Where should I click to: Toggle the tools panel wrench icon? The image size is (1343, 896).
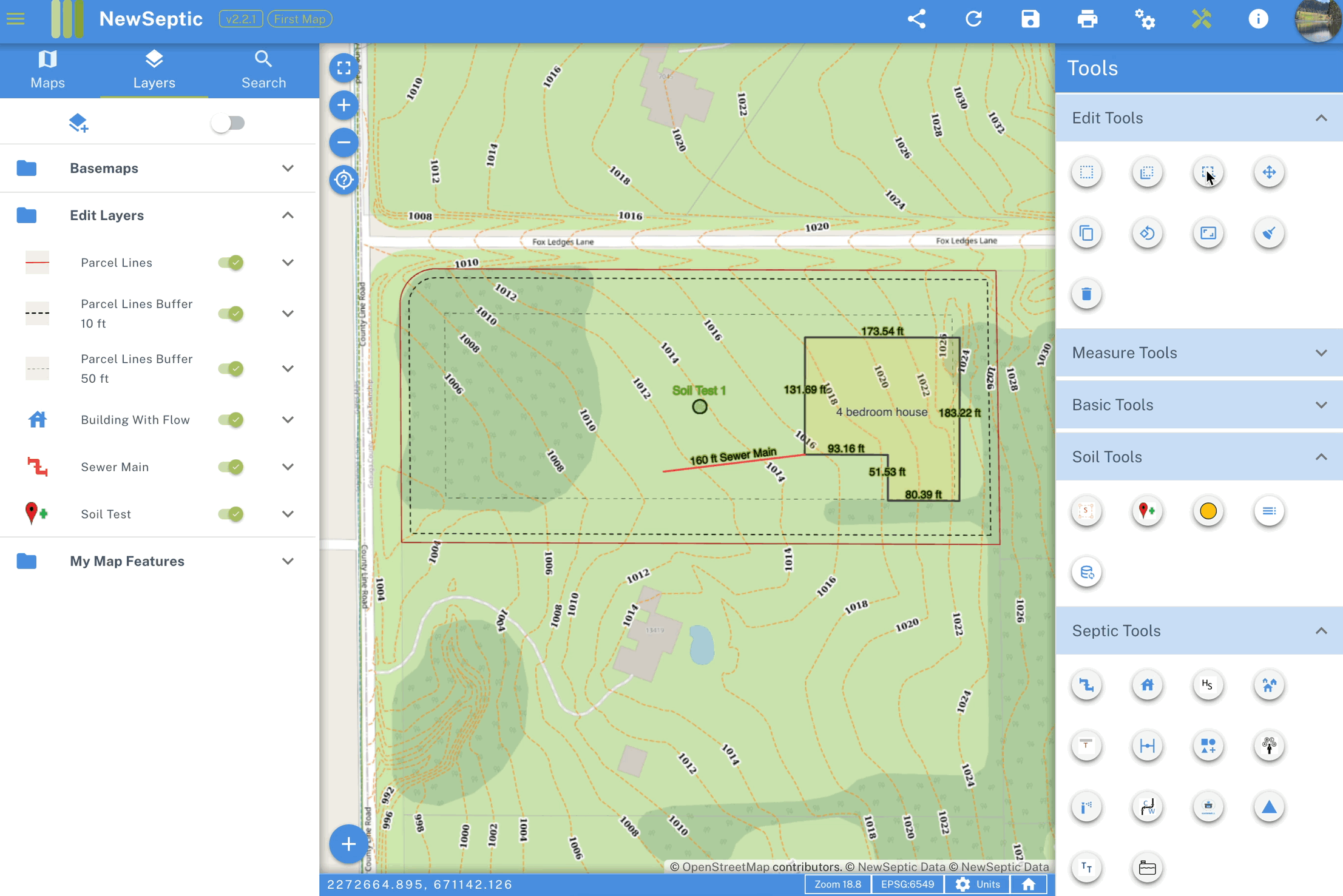(x=1201, y=19)
